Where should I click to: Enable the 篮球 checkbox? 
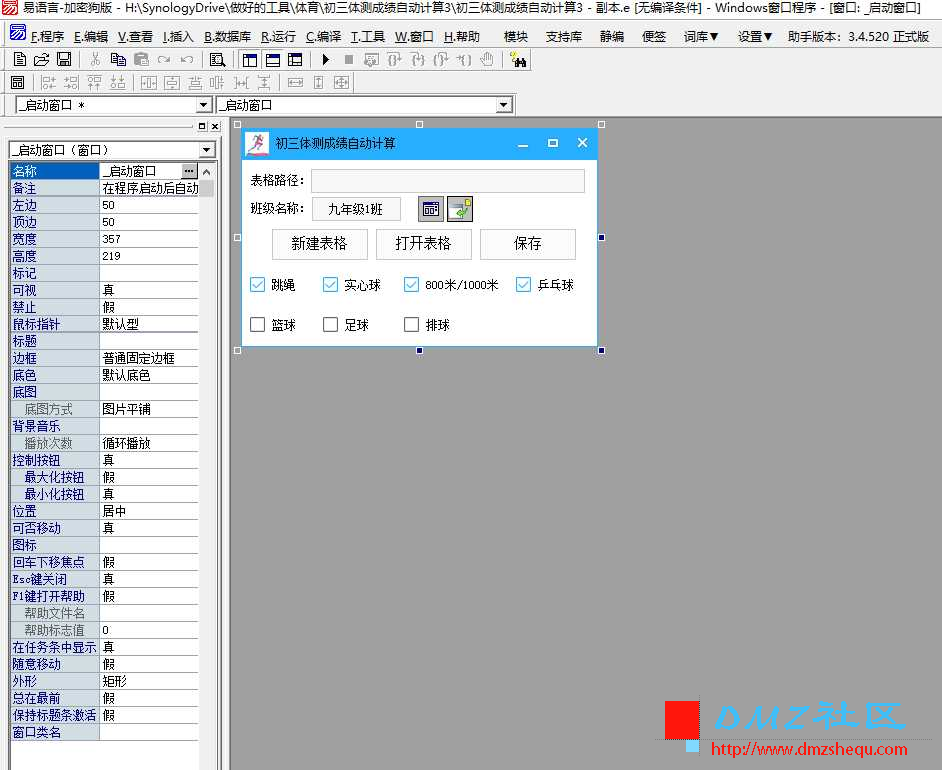[257, 323]
